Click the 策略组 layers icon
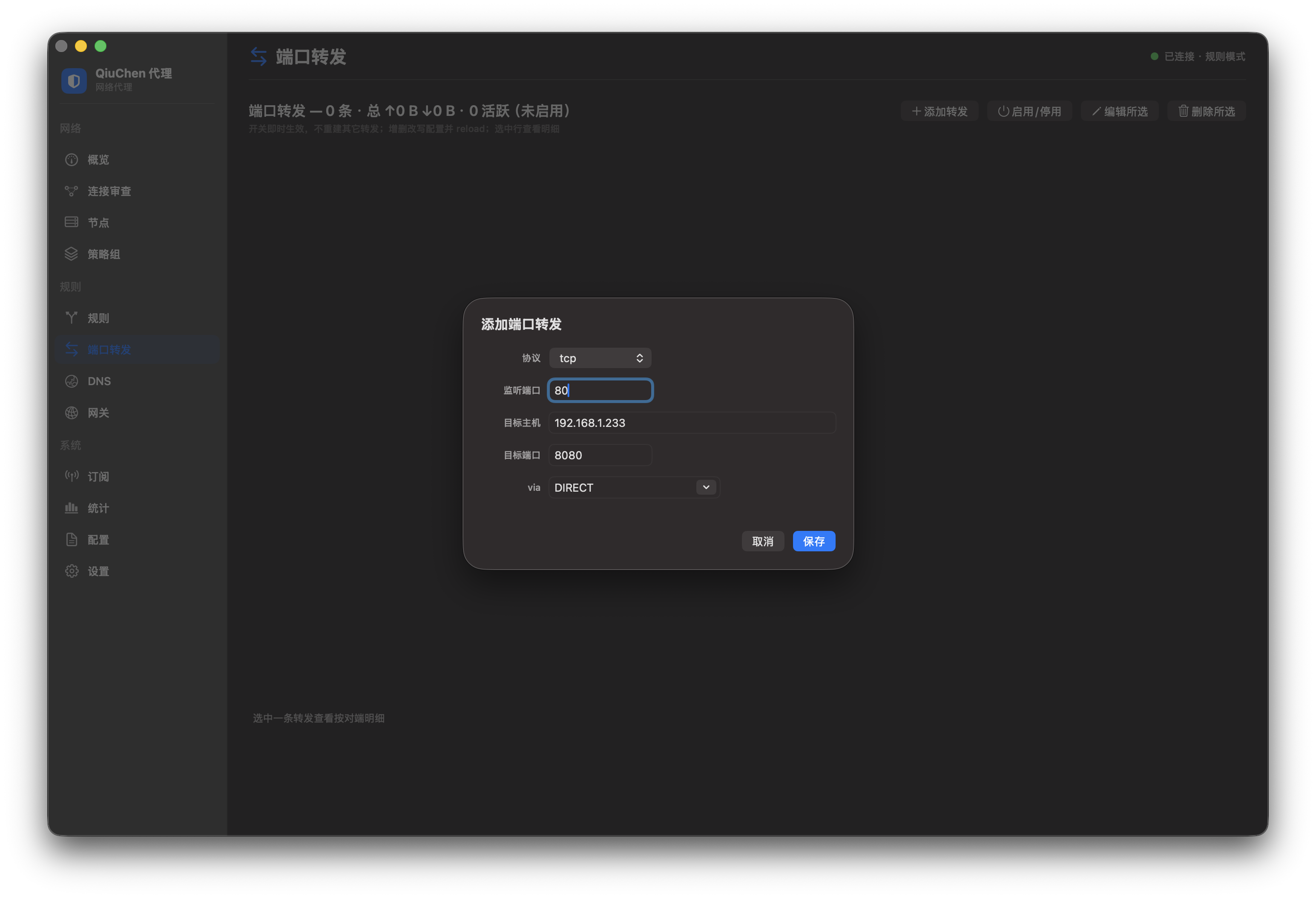The image size is (1316, 899). click(72, 254)
